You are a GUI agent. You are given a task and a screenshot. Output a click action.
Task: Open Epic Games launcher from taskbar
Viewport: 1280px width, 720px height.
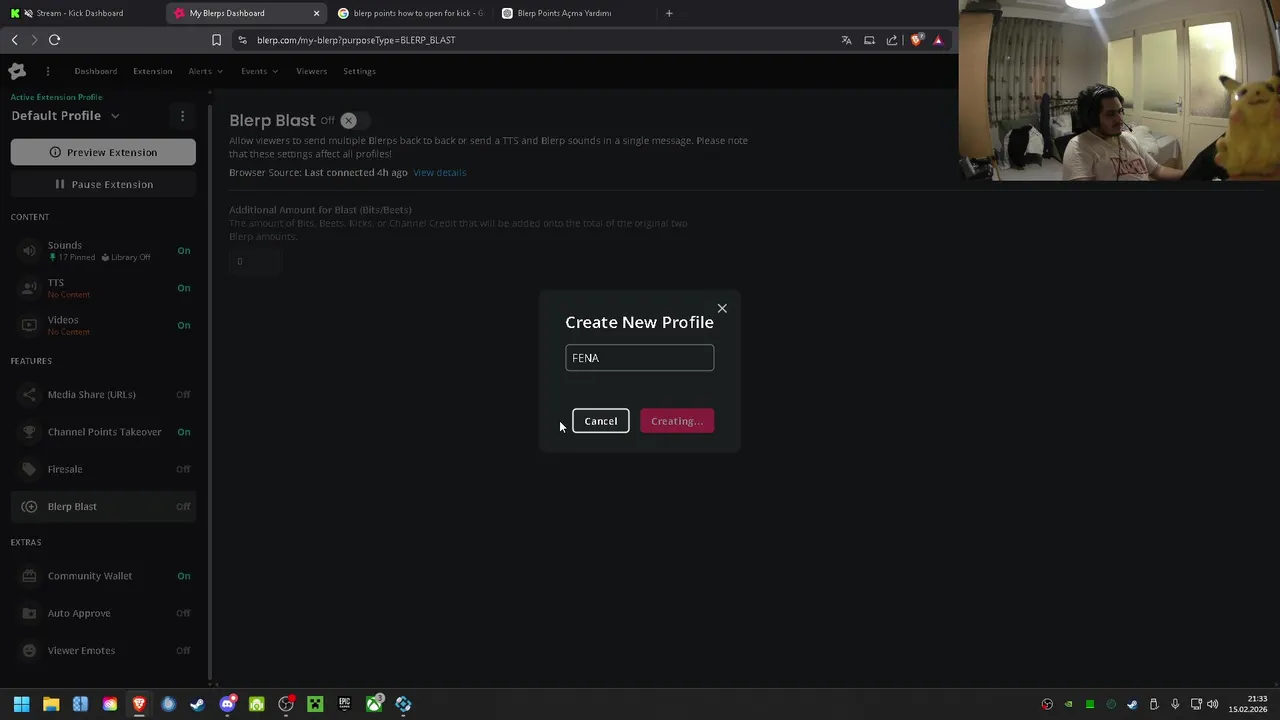(x=344, y=704)
